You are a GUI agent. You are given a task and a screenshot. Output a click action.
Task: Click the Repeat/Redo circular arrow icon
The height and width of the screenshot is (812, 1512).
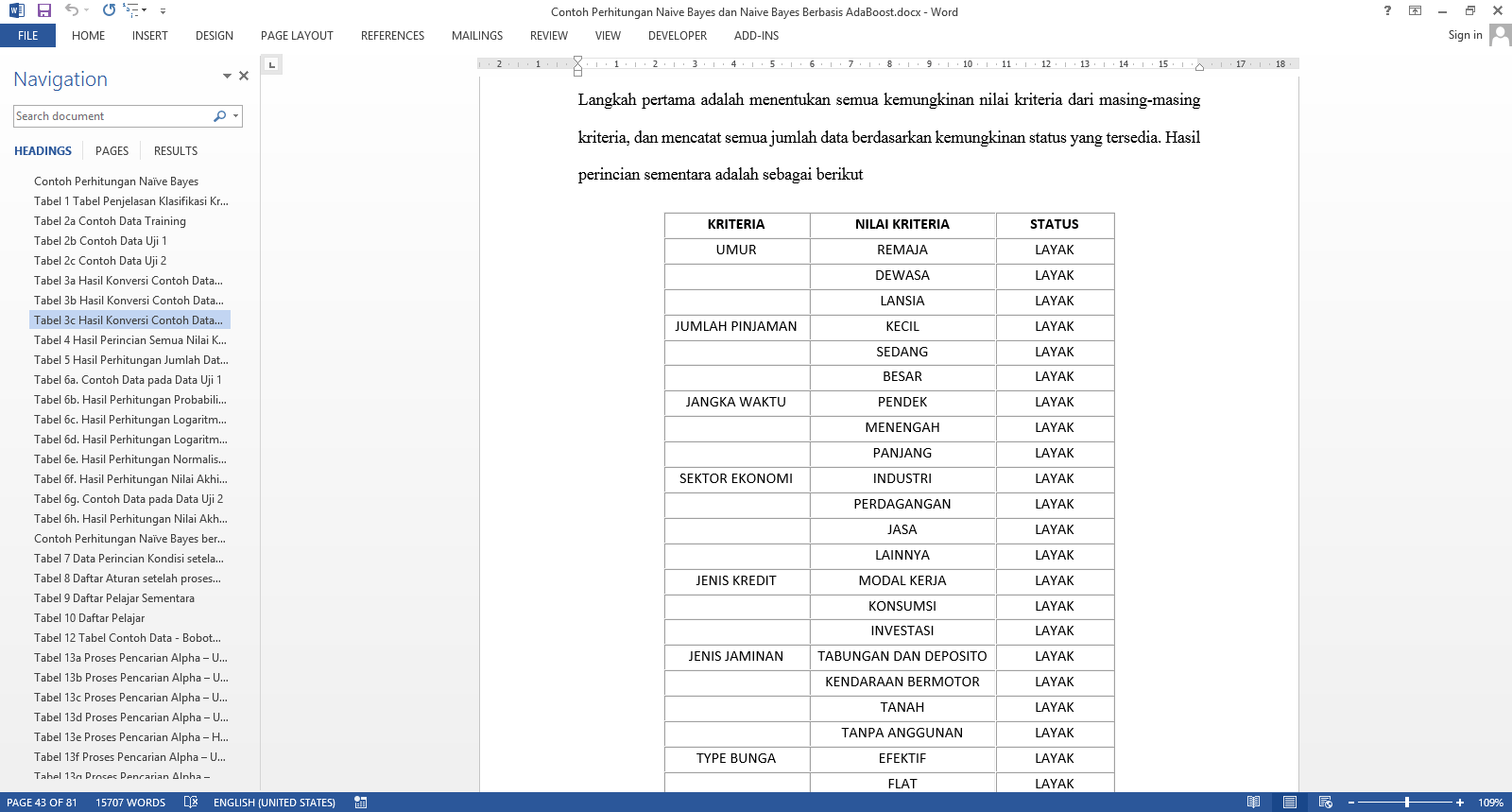coord(109,10)
